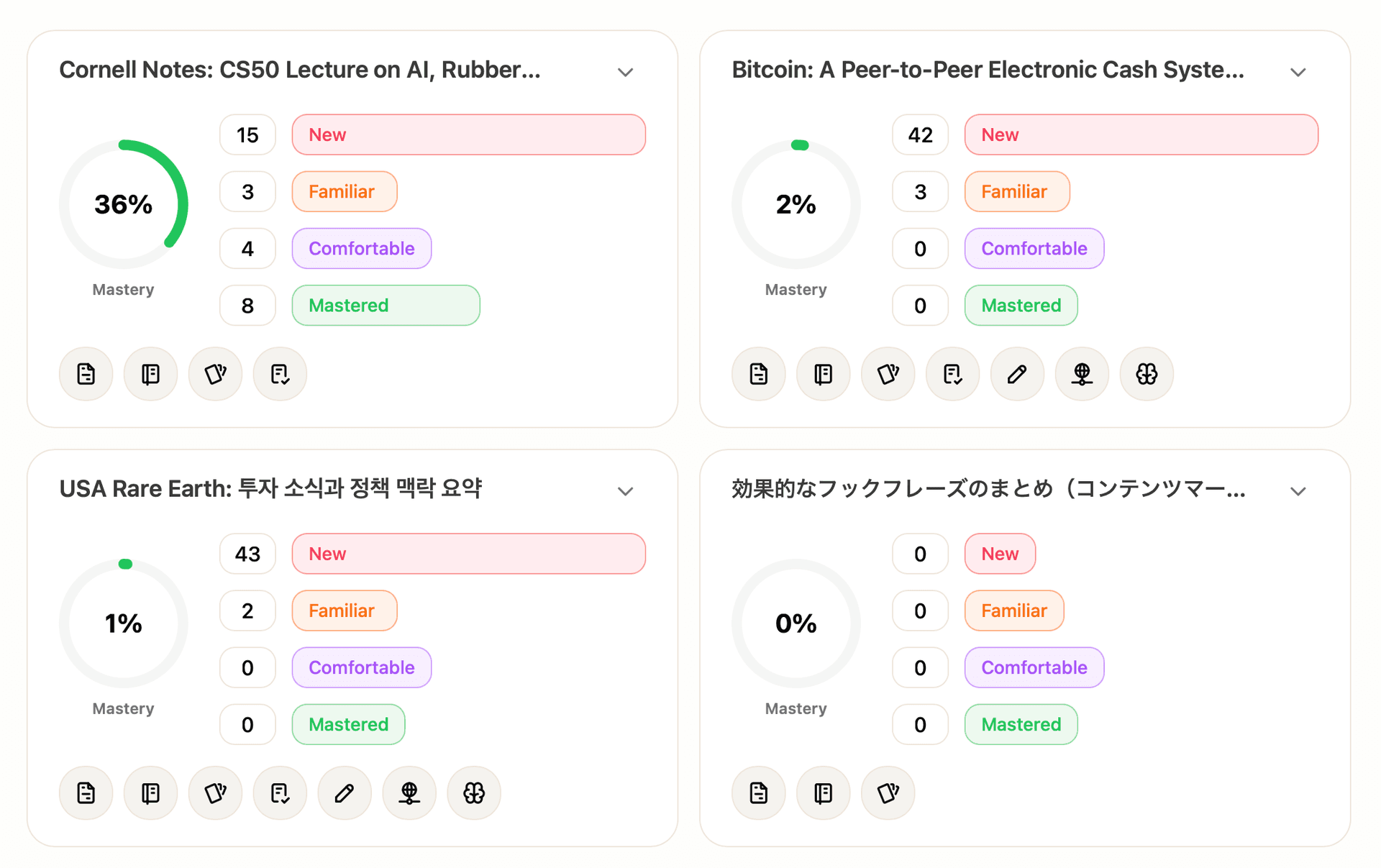The height and width of the screenshot is (868, 1381).
Task: Open the globe mind-map icon on the Bitcoin card
Action: [1082, 374]
